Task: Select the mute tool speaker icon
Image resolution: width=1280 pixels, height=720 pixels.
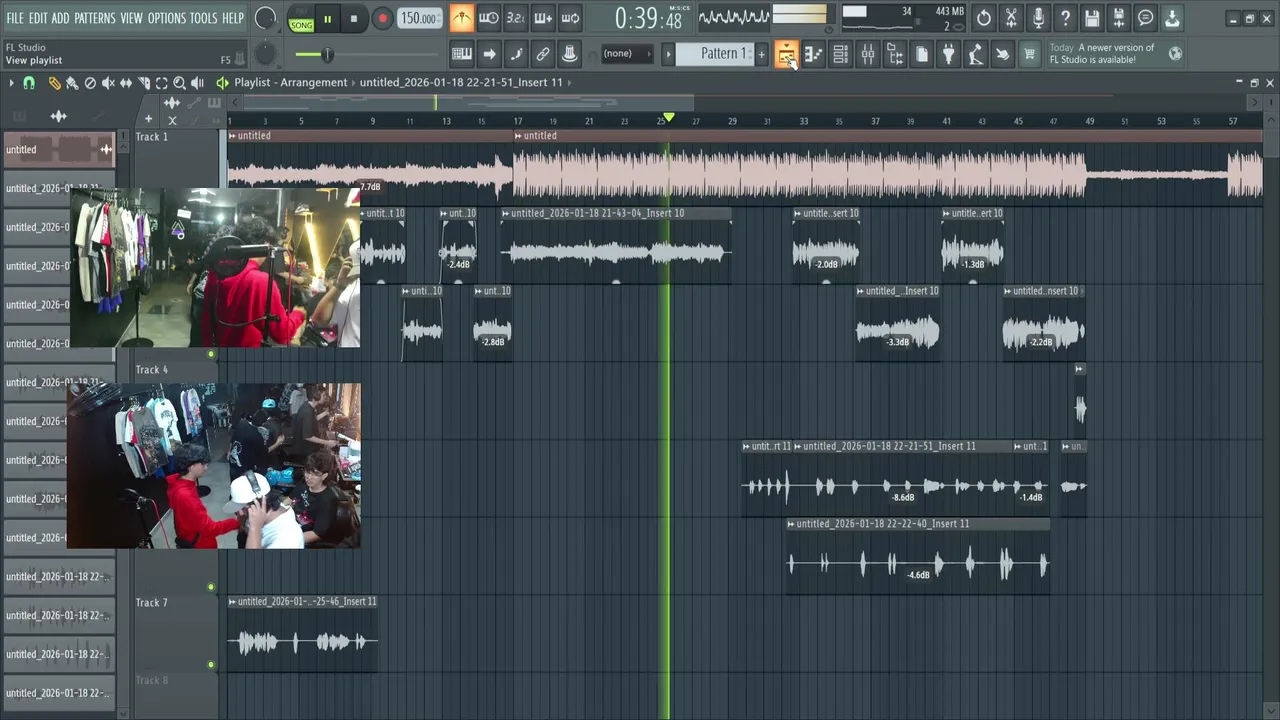Action: pyautogui.click(x=108, y=83)
